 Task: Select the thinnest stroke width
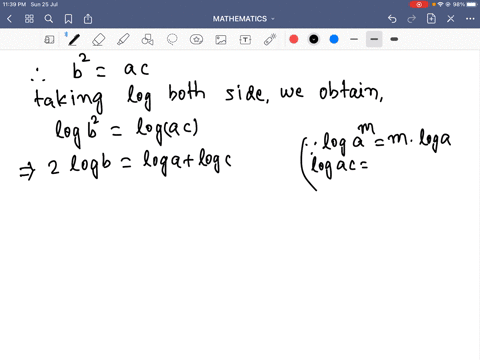tap(354, 39)
